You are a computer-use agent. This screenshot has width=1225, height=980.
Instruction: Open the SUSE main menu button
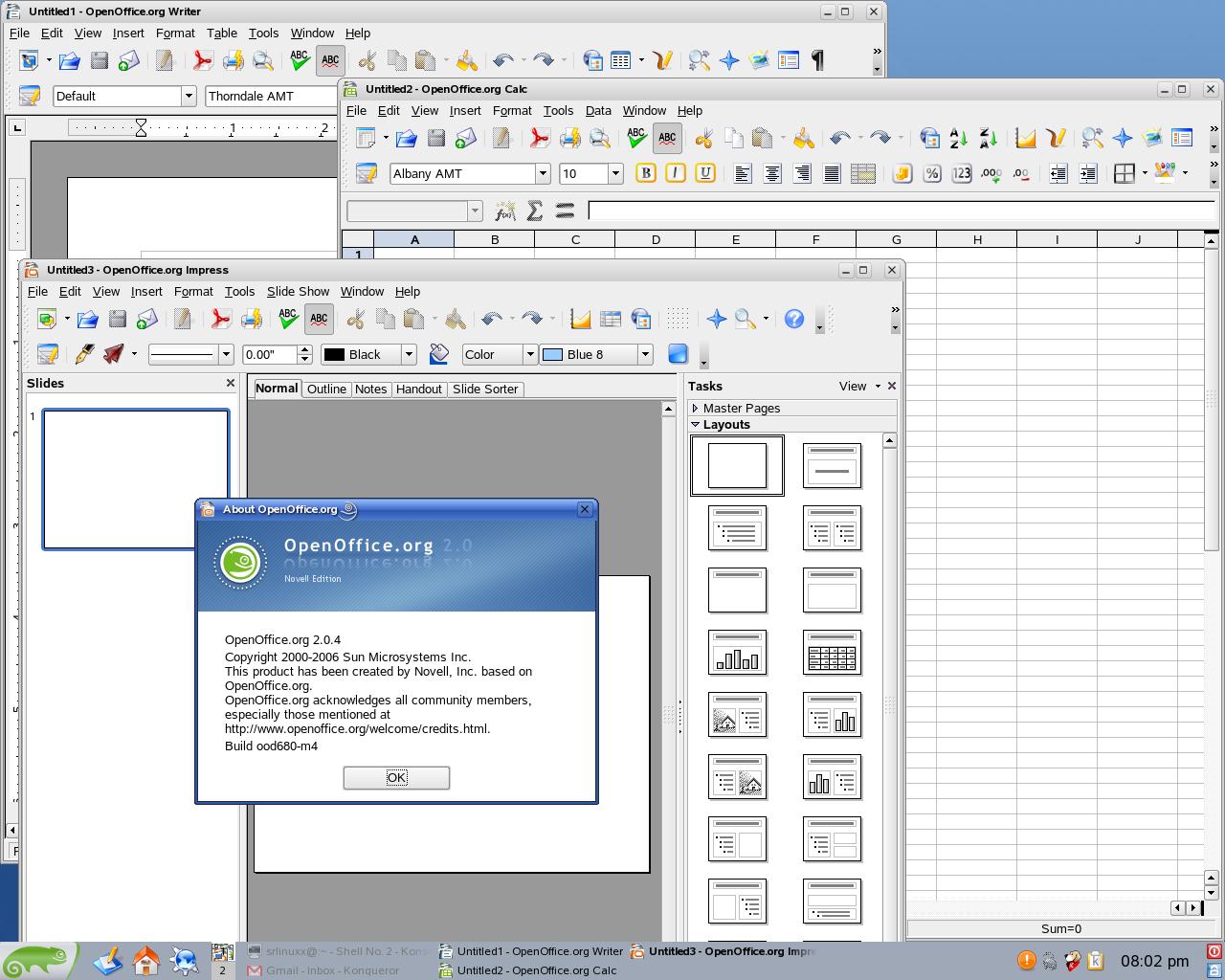38,960
